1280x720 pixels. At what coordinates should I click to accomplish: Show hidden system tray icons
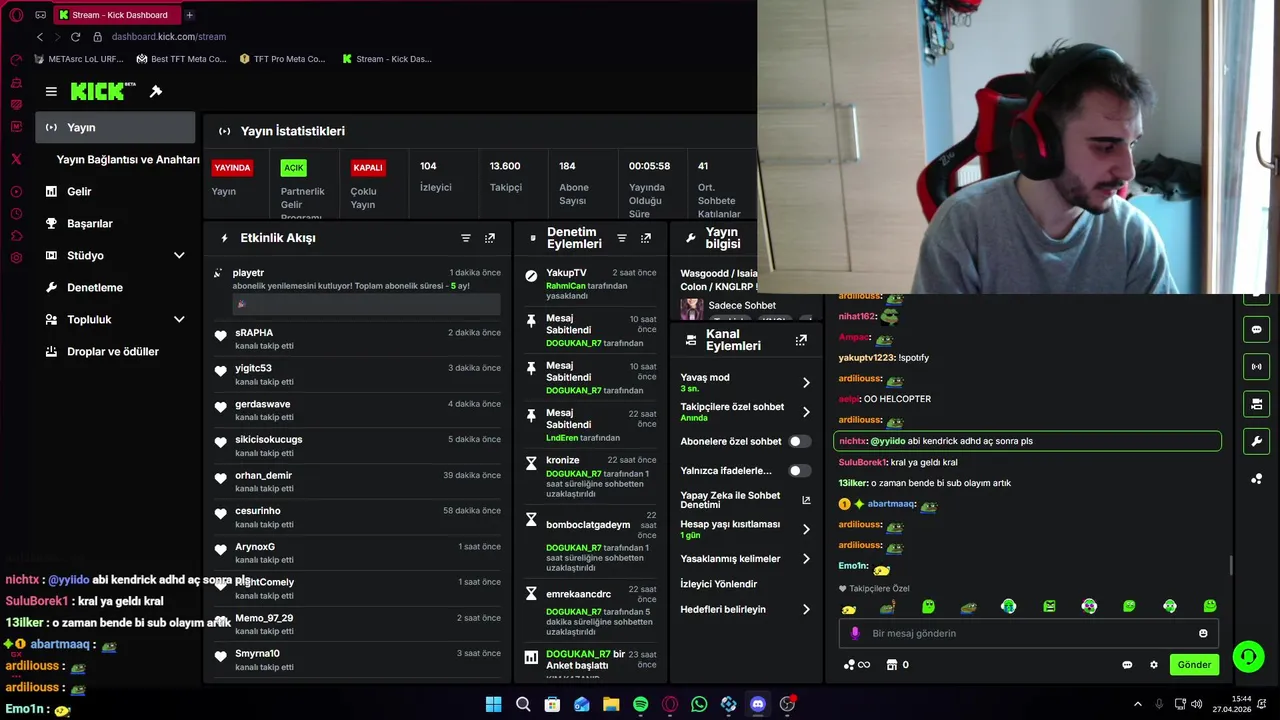click(1137, 704)
